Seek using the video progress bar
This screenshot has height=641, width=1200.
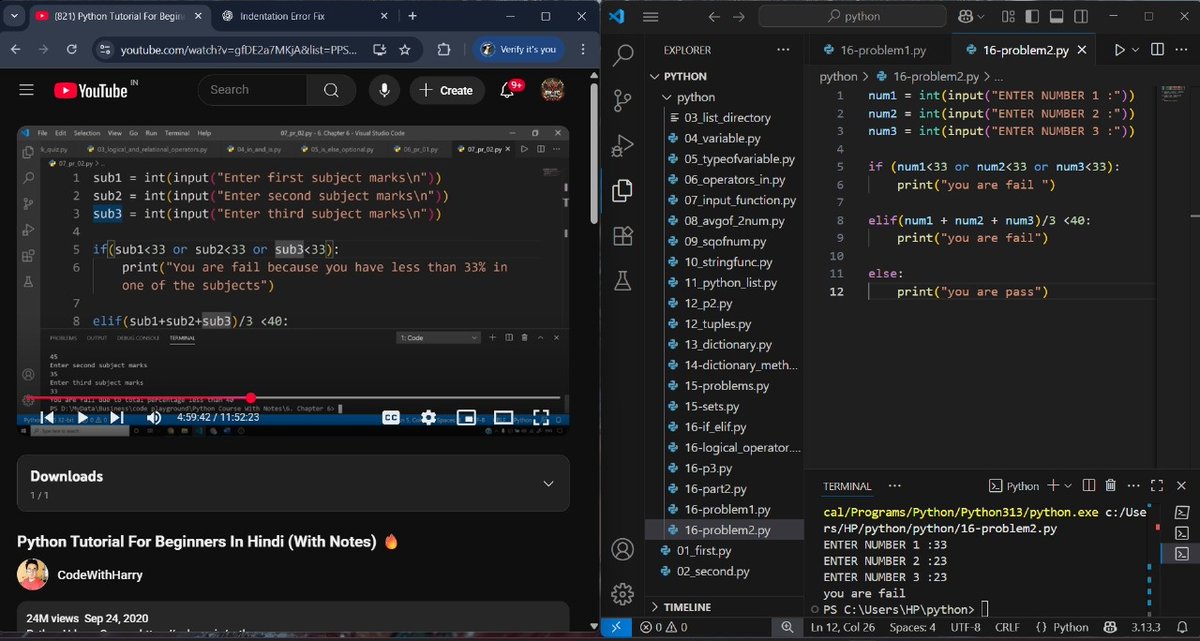[250, 400]
